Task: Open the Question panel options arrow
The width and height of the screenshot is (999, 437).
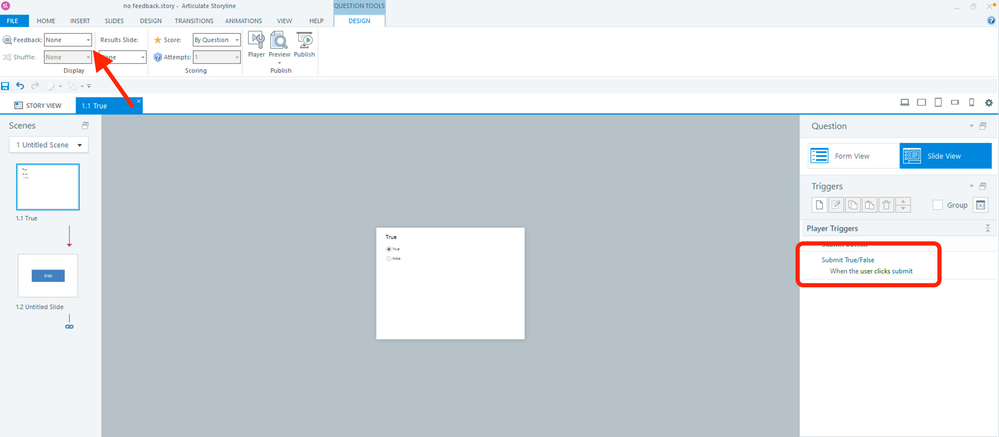Action: point(972,126)
